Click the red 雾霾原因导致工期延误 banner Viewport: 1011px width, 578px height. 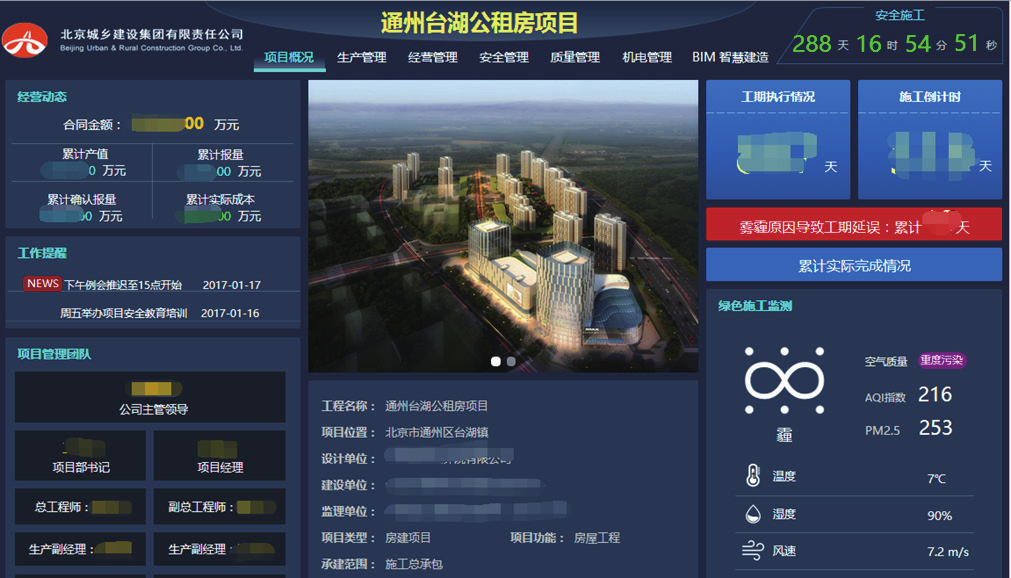pos(854,226)
